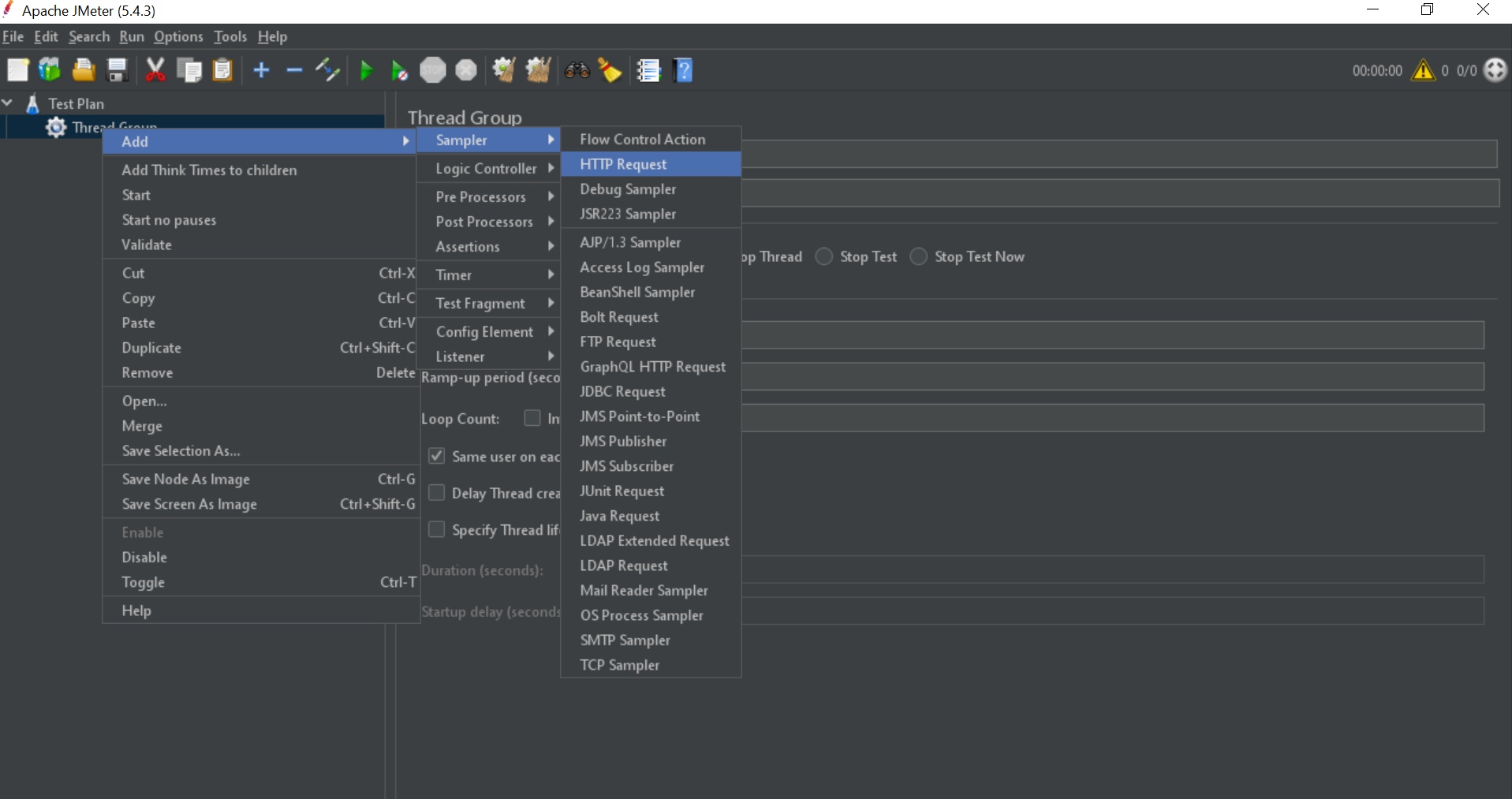Screen dimensions: 1512x799
Task: Expand the Post Processors submenu
Action: (488, 222)
